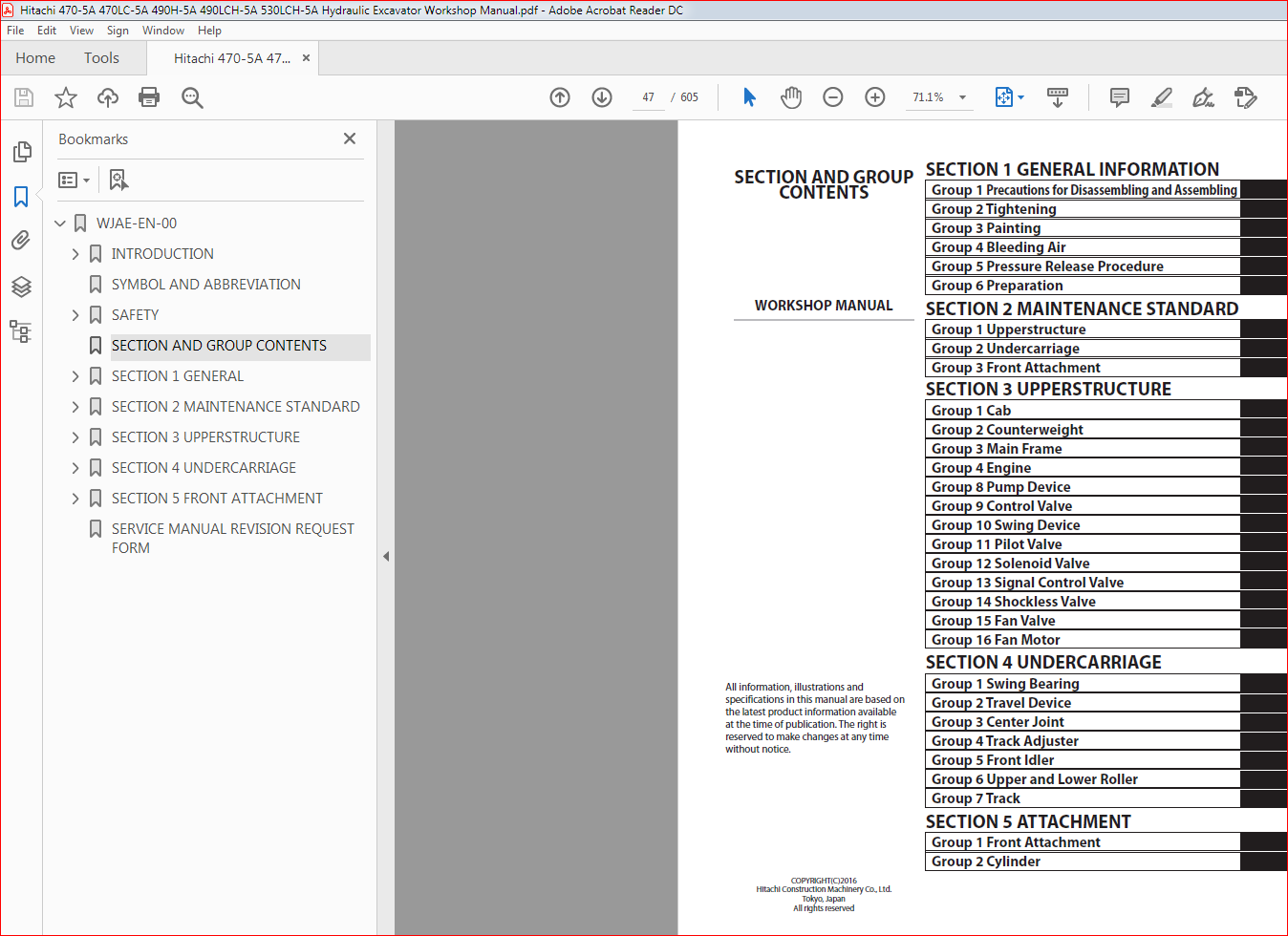Select the arrow selection tool
Screen dimensions: 1288x936
[x=749, y=97]
